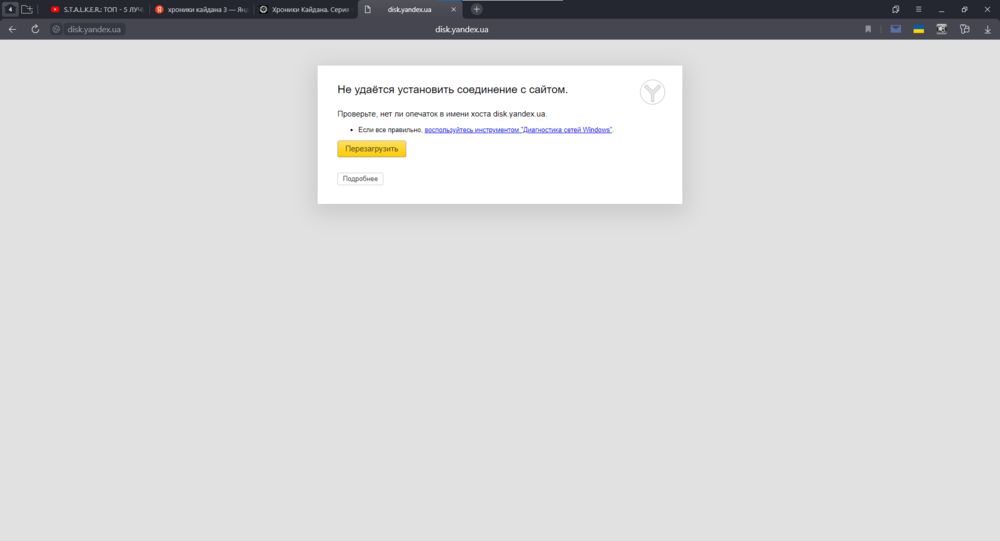The width and height of the screenshot is (1000, 541).
Task: Minimize the browser window
Action: coord(941,10)
